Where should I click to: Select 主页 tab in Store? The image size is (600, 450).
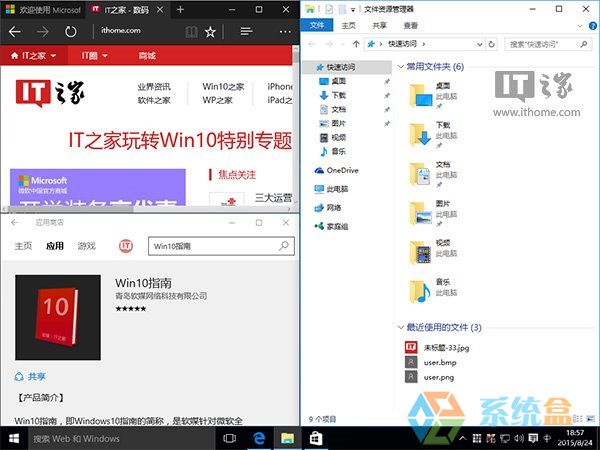(23, 246)
